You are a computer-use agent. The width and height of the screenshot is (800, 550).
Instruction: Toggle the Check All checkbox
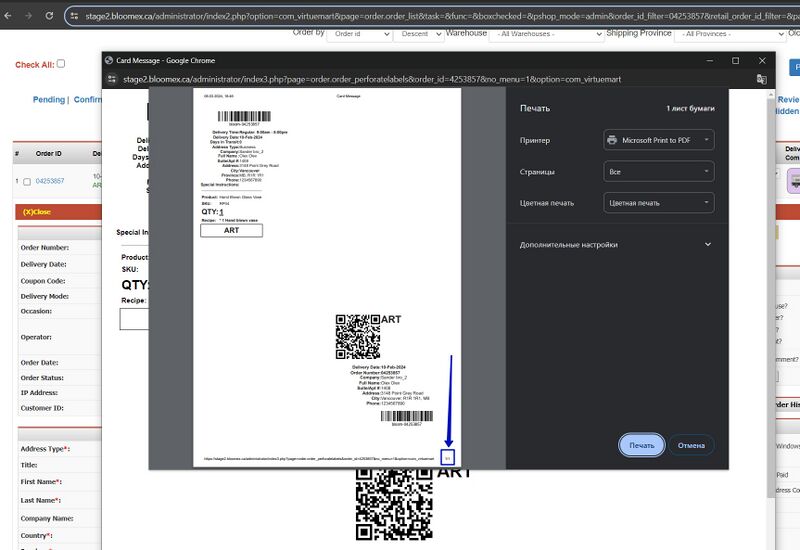click(x=61, y=63)
